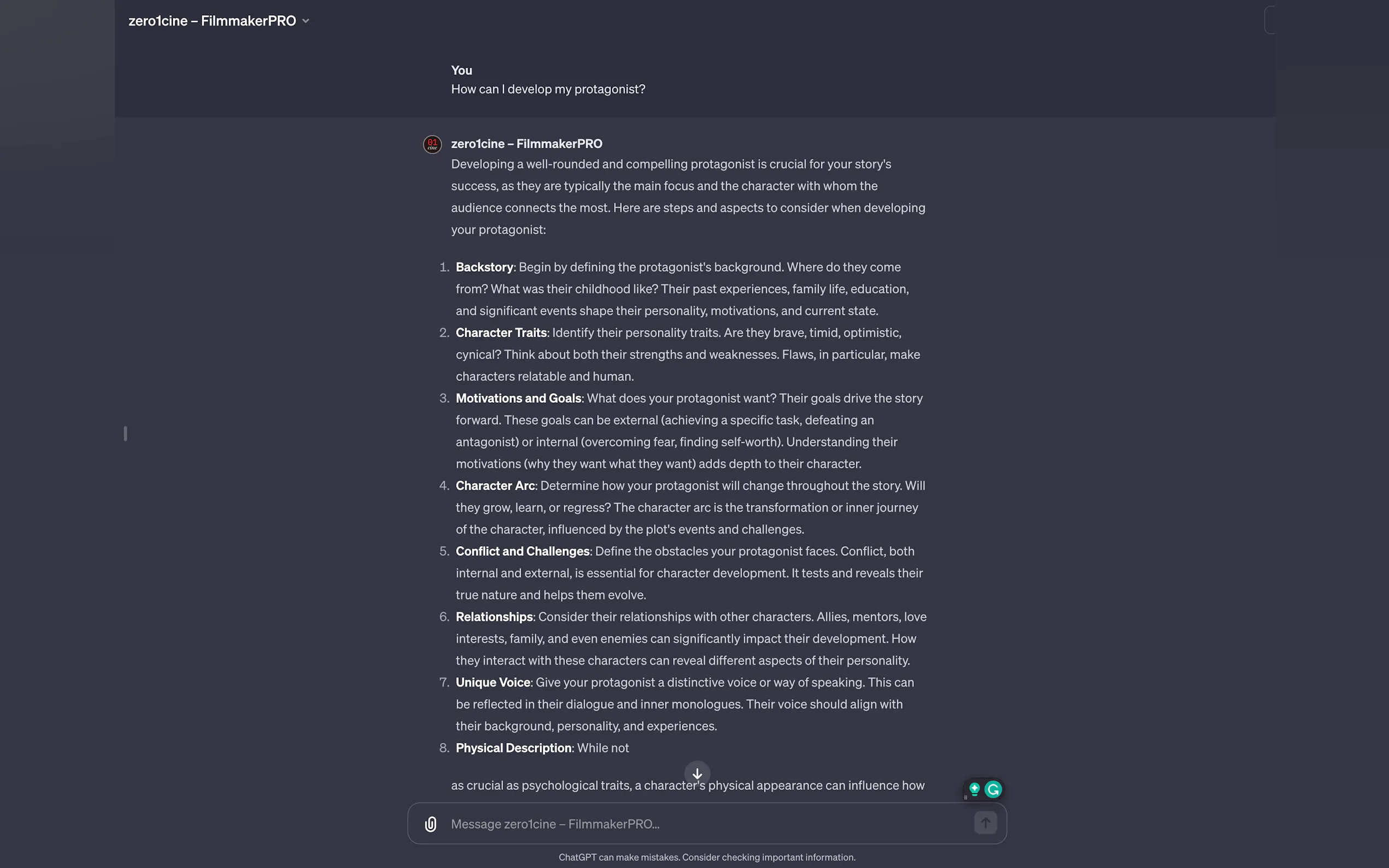Attach a file with the paperclip icon
The width and height of the screenshot is (1389, 868).
pos(431,824)
